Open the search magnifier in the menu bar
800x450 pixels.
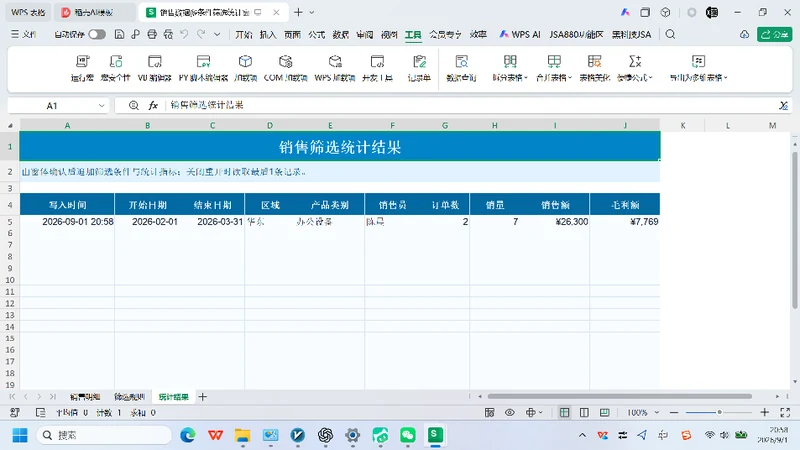(x=670, y=34)
